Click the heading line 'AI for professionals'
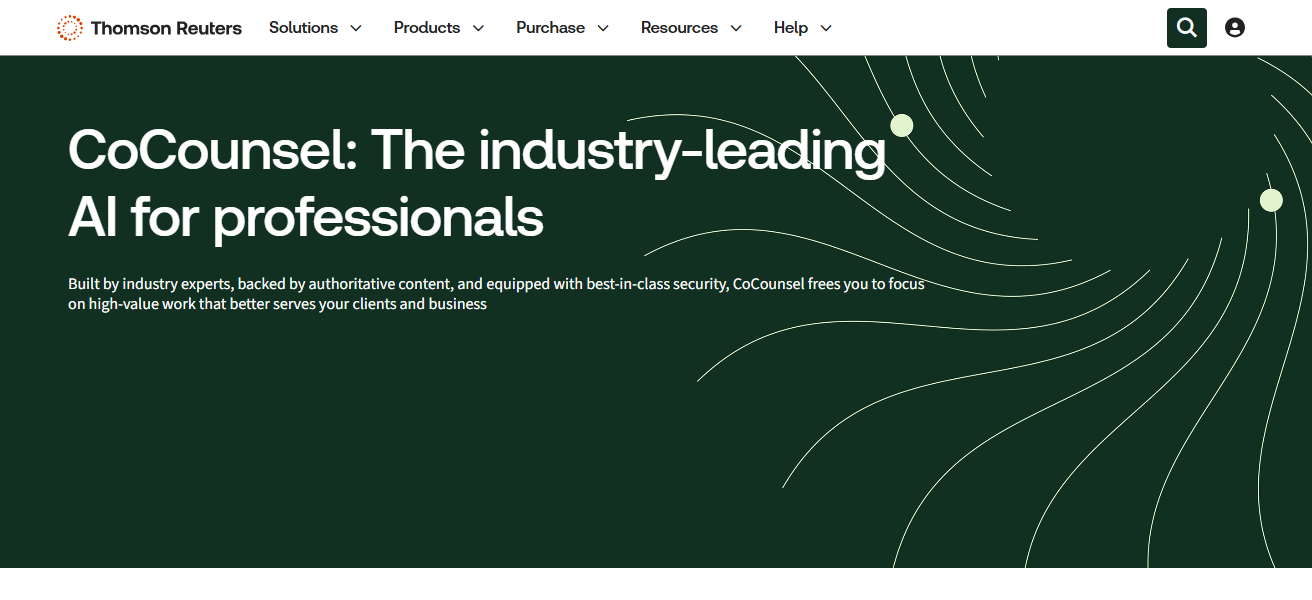Viewport: 1312px width, 600px height. (x=306, y=217)
